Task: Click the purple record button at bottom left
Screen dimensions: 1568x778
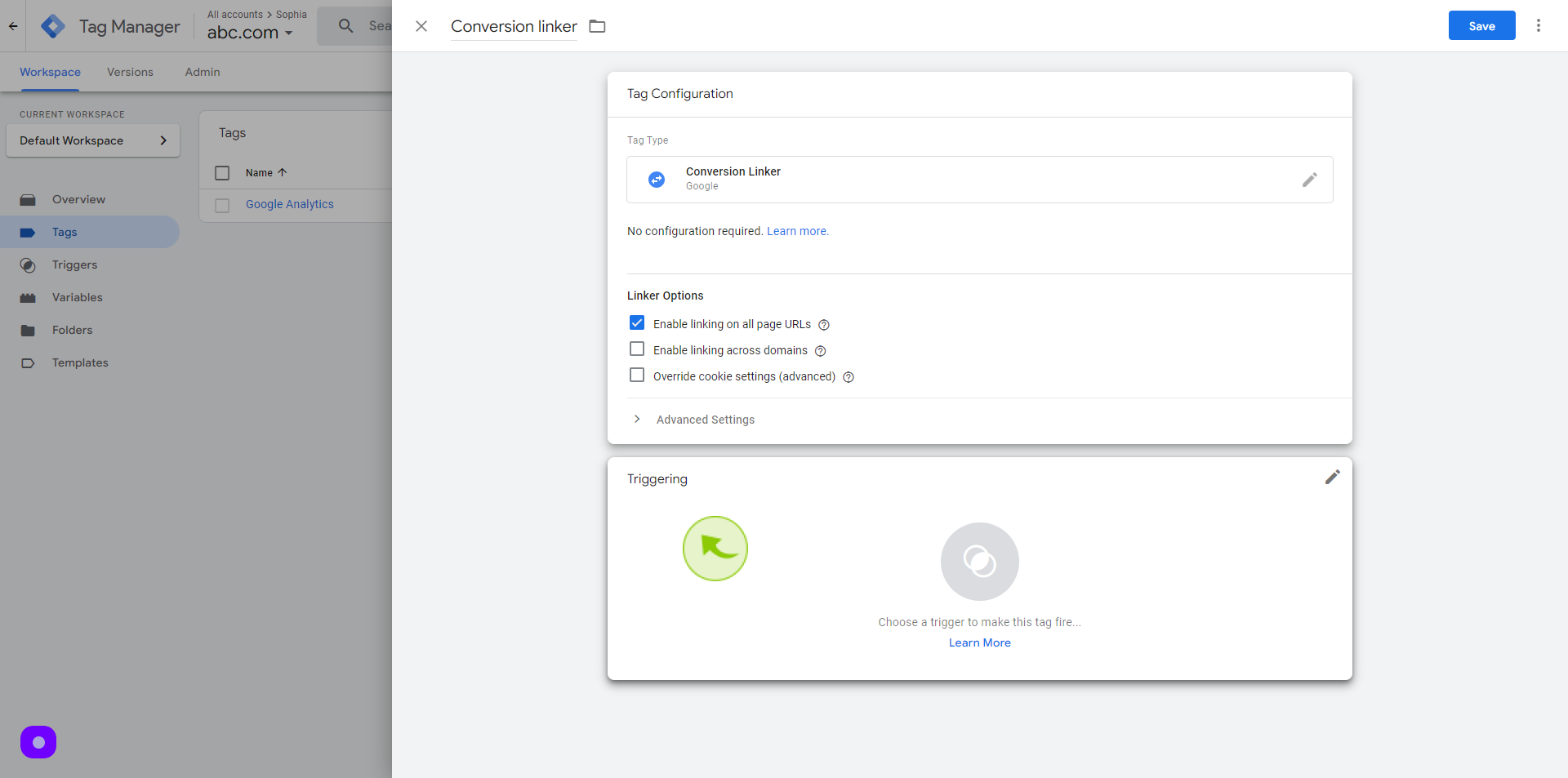Action: coord(38,742)
